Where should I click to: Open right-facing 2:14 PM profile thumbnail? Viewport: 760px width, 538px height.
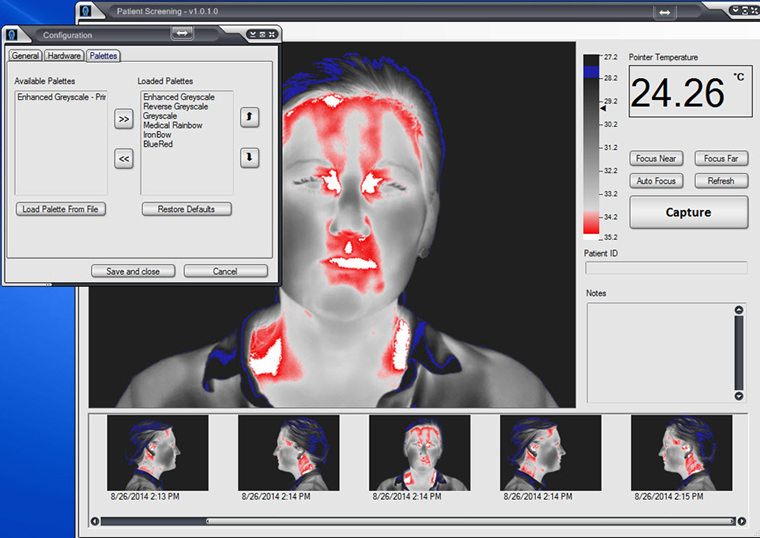551,453
